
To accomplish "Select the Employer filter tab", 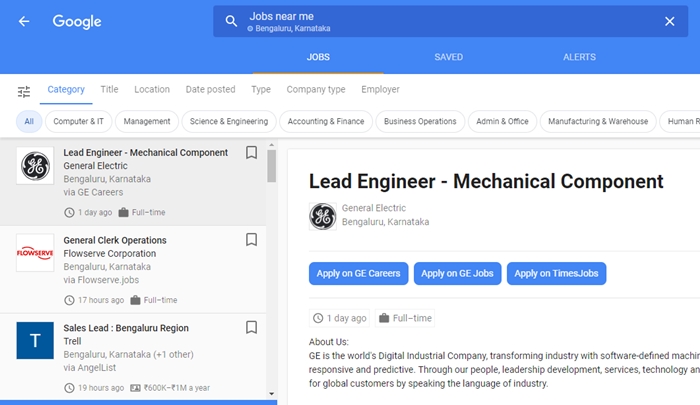I will point(380,89).
